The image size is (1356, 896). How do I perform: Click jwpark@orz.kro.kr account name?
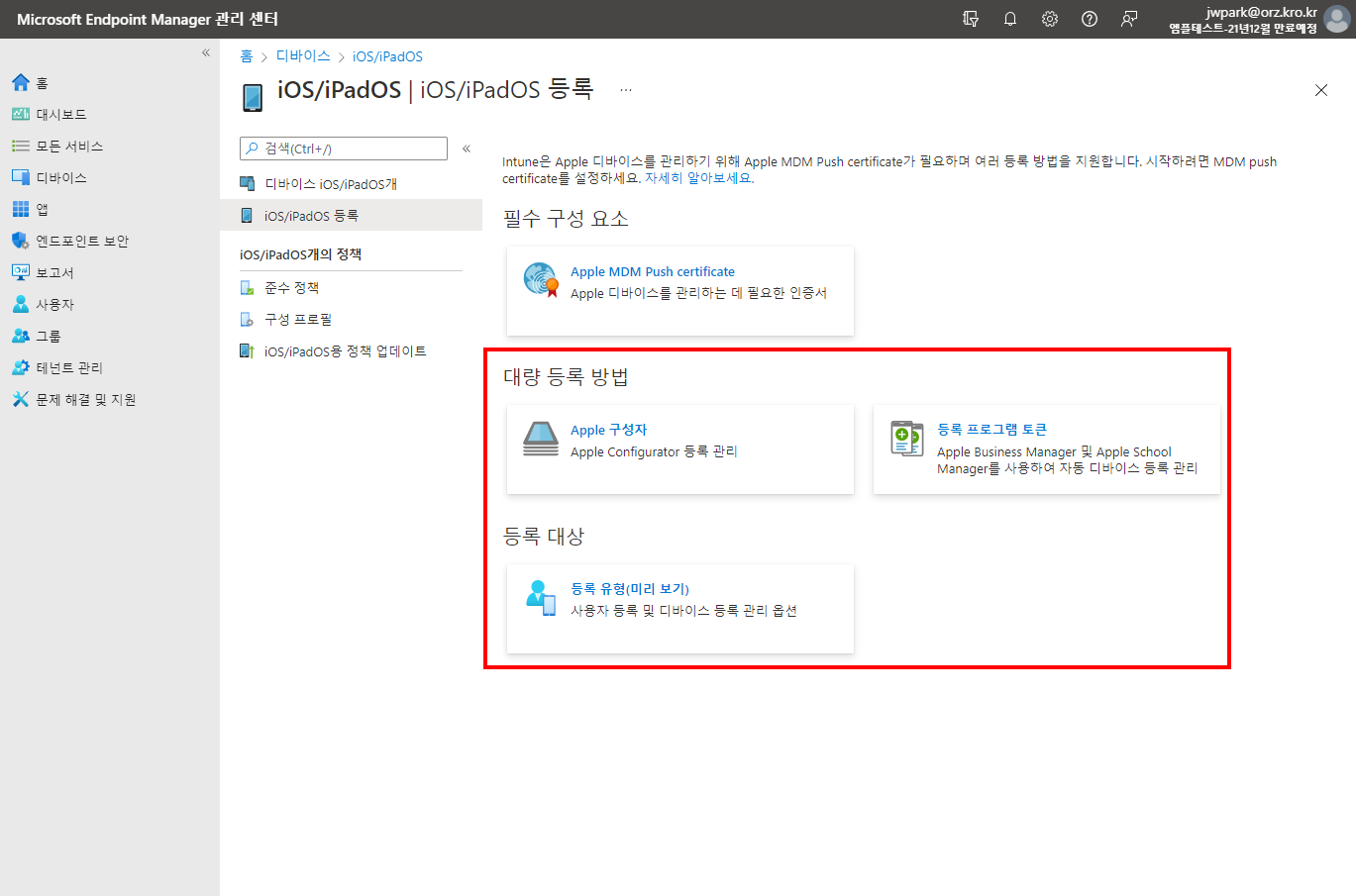1261,12
